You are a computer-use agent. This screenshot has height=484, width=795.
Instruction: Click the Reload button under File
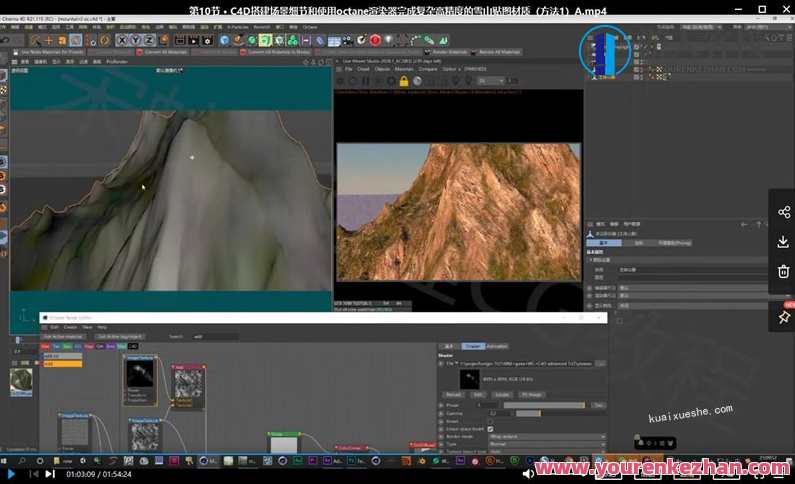(453, 394)
